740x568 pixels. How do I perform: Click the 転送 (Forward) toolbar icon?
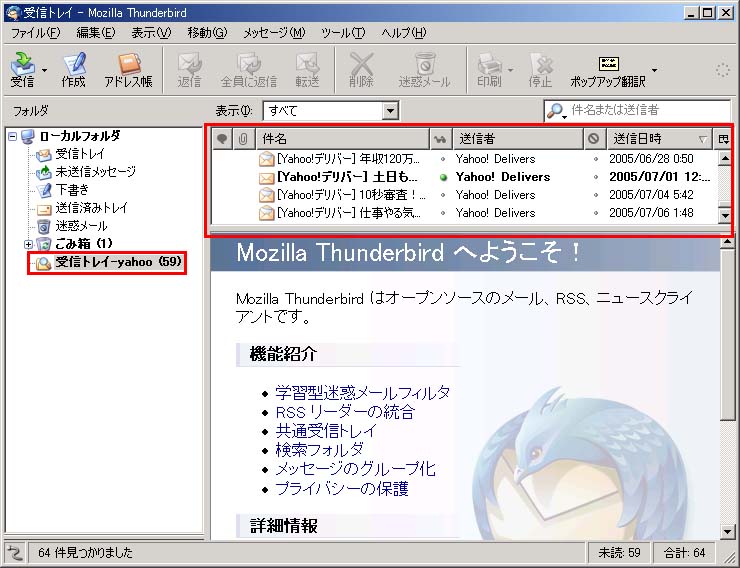307,69
